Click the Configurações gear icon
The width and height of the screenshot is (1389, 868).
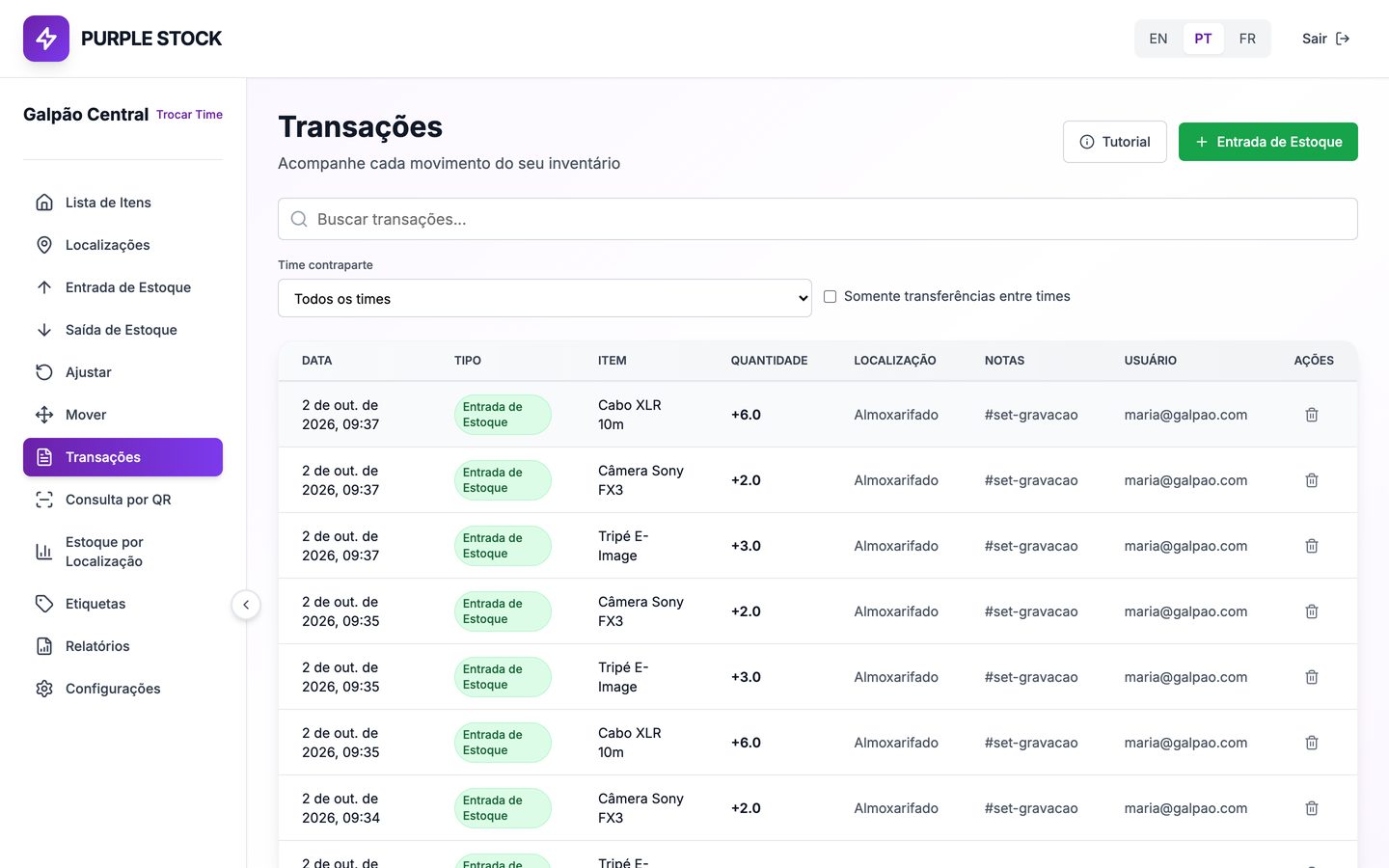pyautogui.click(x=44, y=689)
